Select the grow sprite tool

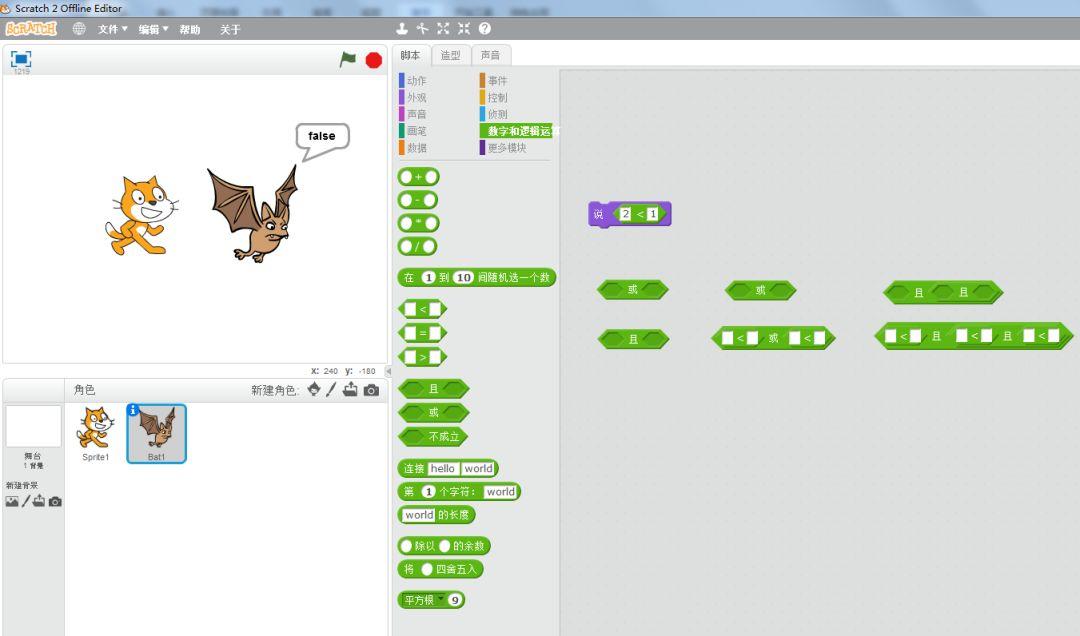(443, 28)
